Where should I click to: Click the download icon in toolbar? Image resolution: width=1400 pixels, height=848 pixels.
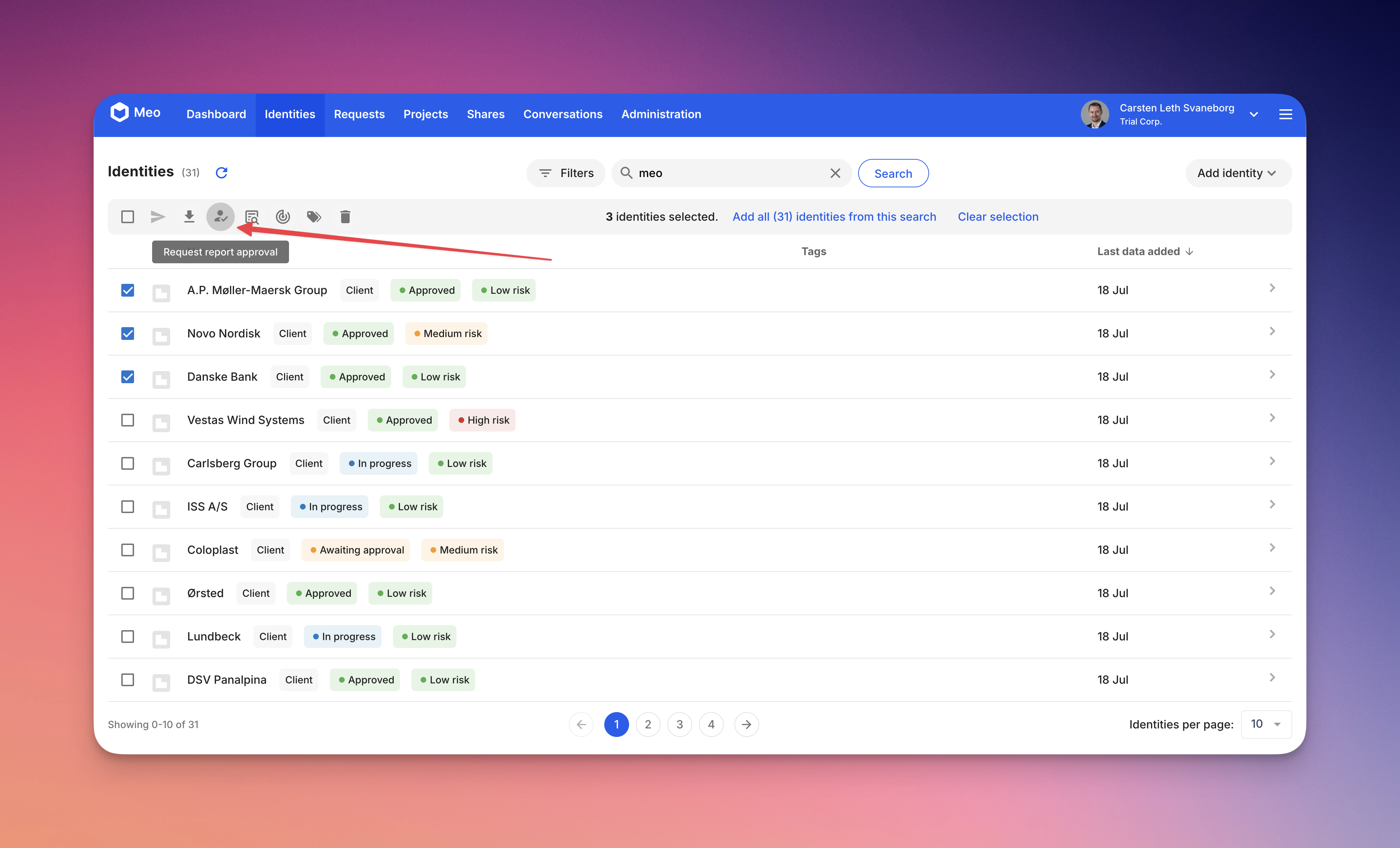click(x=189, y=216)
